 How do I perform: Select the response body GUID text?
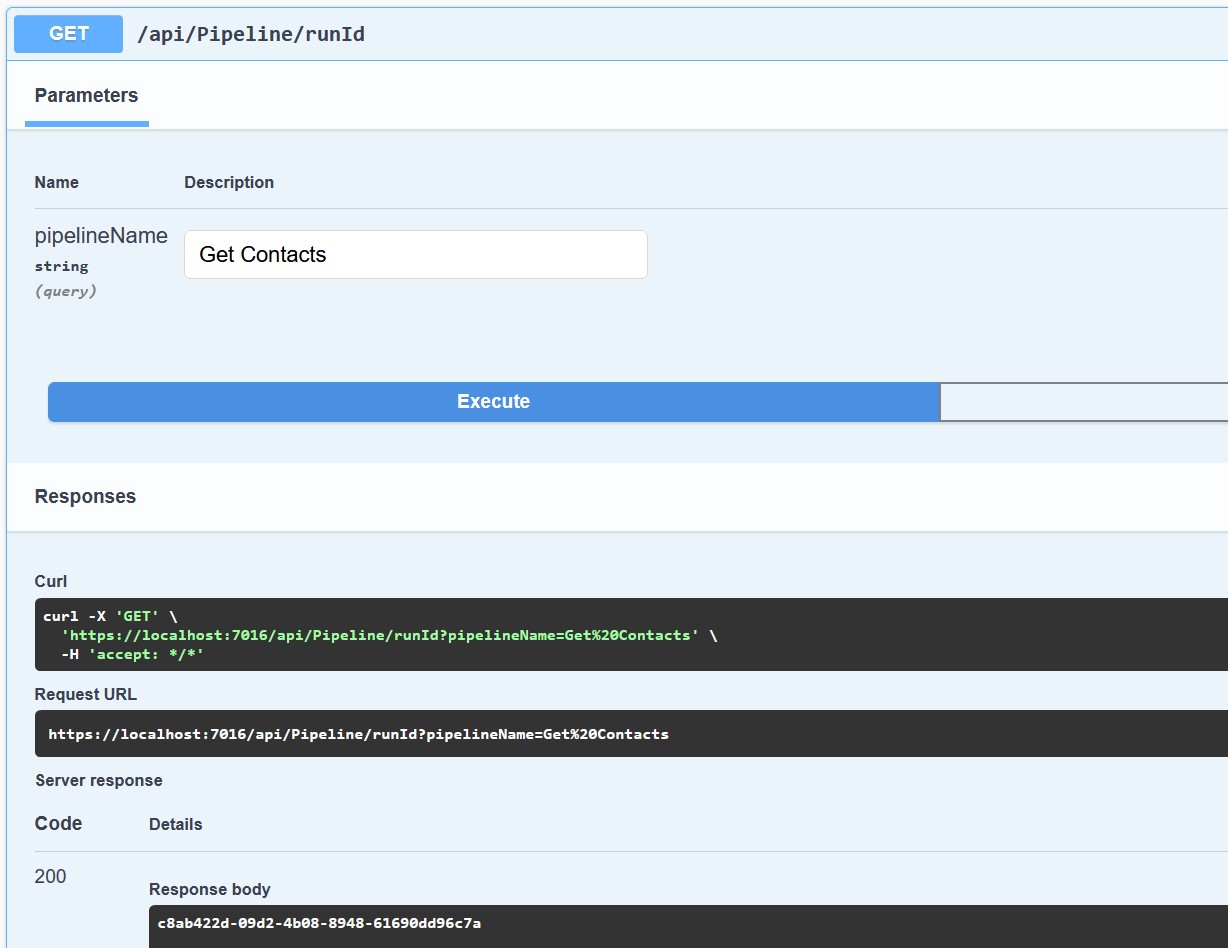coord(319,923)
